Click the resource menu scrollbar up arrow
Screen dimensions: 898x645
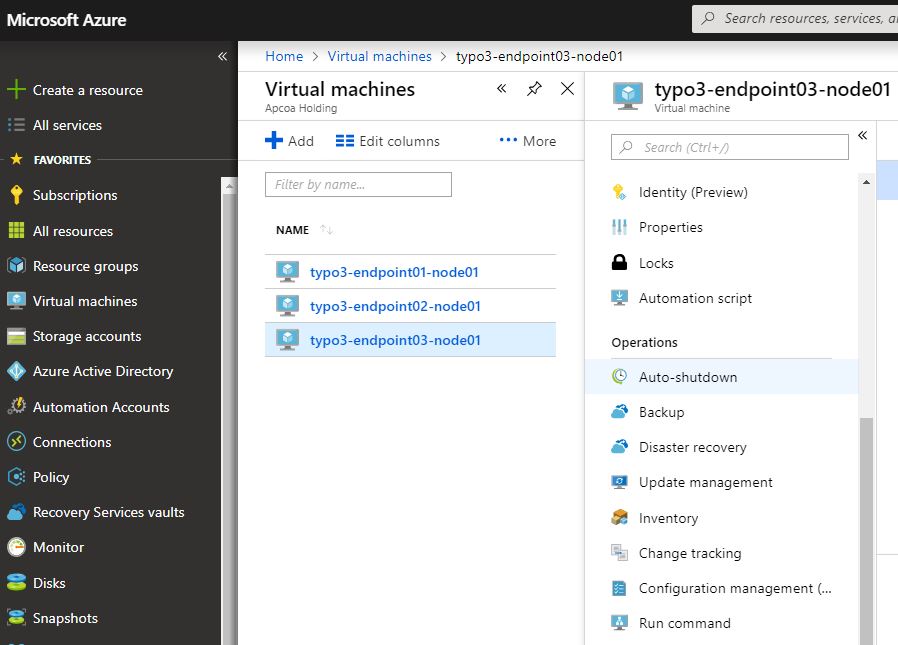[x=867, y=182]
